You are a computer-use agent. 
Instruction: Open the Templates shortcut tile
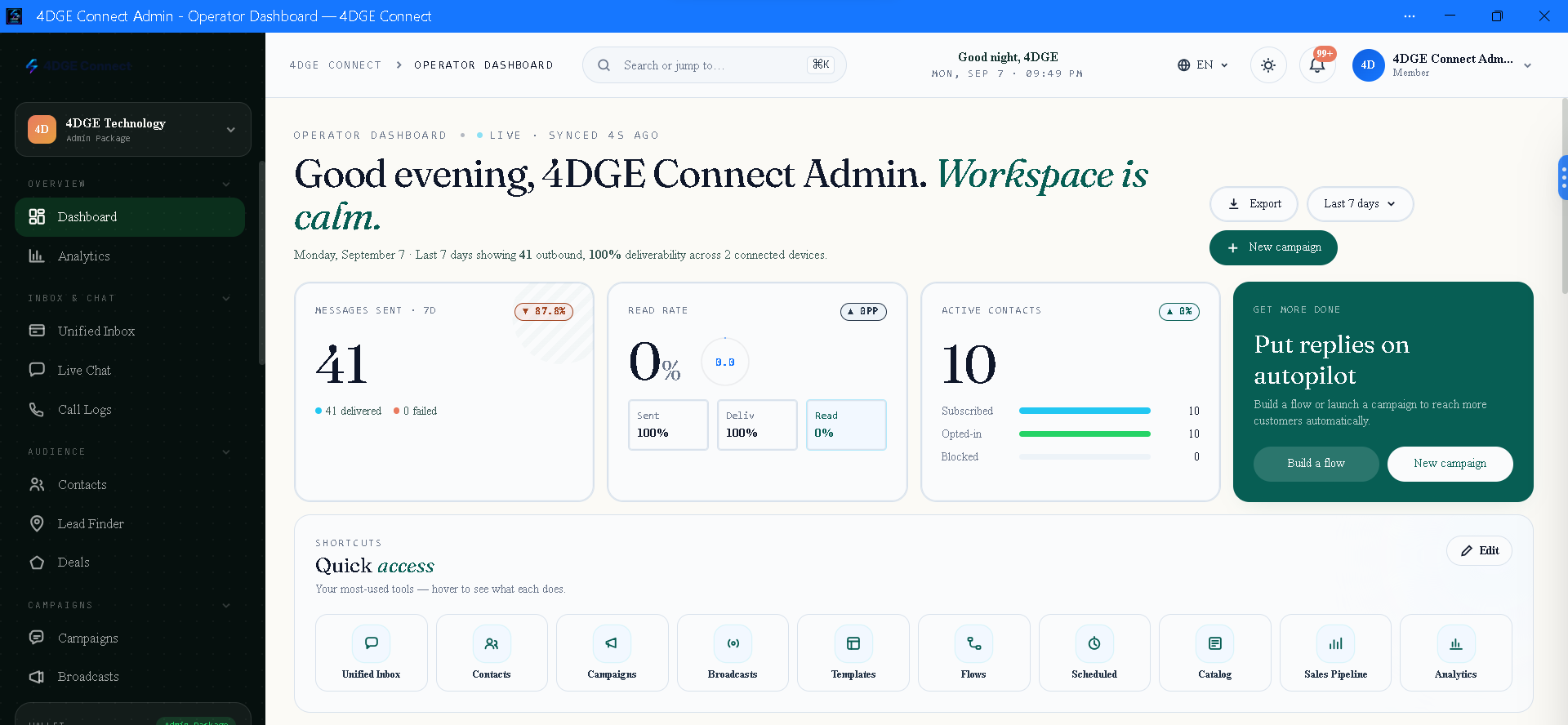click(853, 652)
